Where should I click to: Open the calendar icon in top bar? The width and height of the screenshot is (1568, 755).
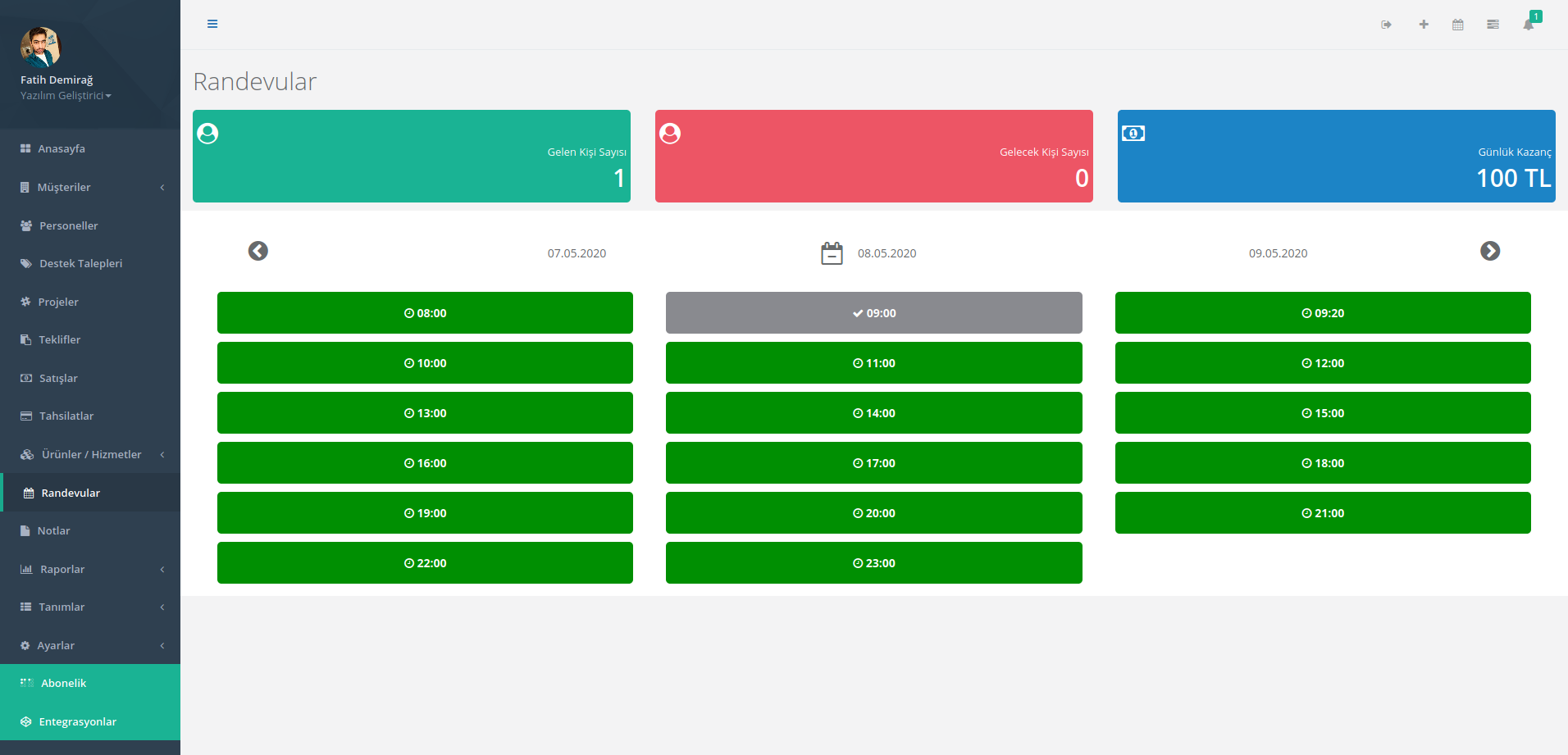pyautogui.click(x=1458, y=25)
